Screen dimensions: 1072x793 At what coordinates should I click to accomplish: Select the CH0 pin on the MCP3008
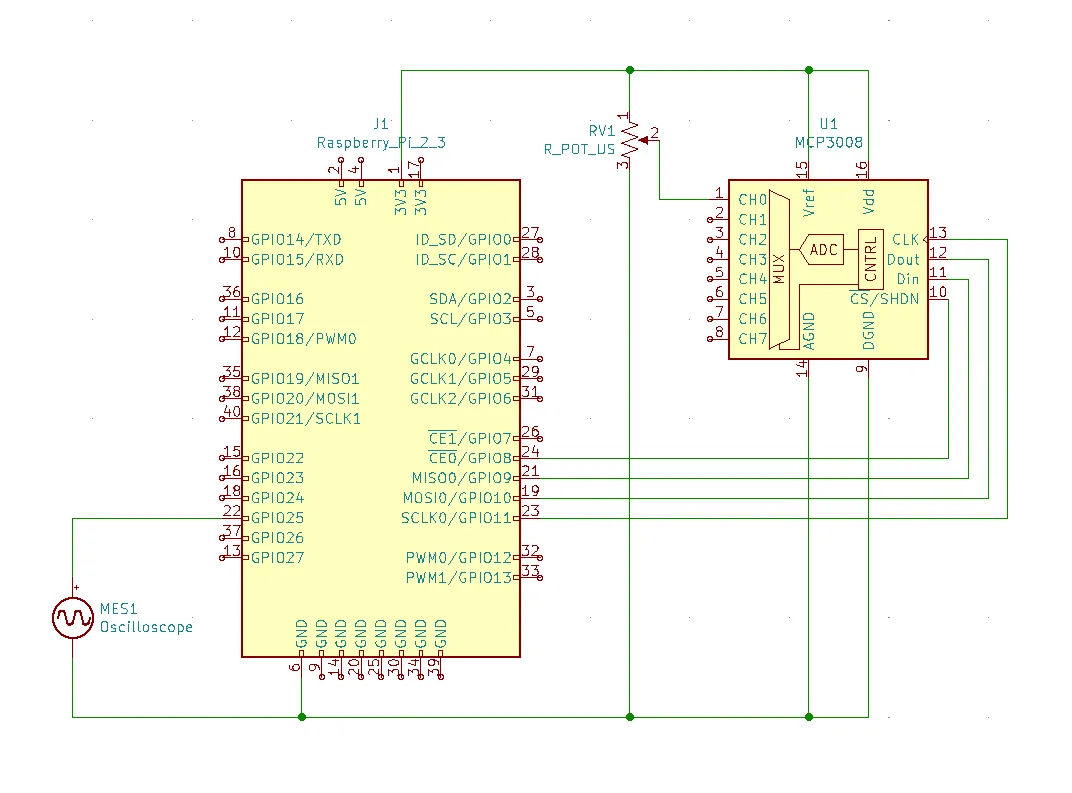coord(752,199)
